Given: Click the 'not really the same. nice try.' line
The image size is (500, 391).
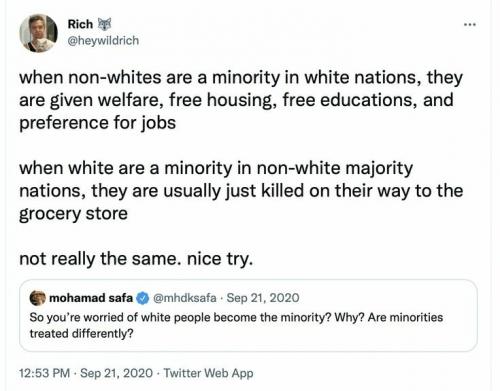Looking at the screenshot, I should click(136, 259).
